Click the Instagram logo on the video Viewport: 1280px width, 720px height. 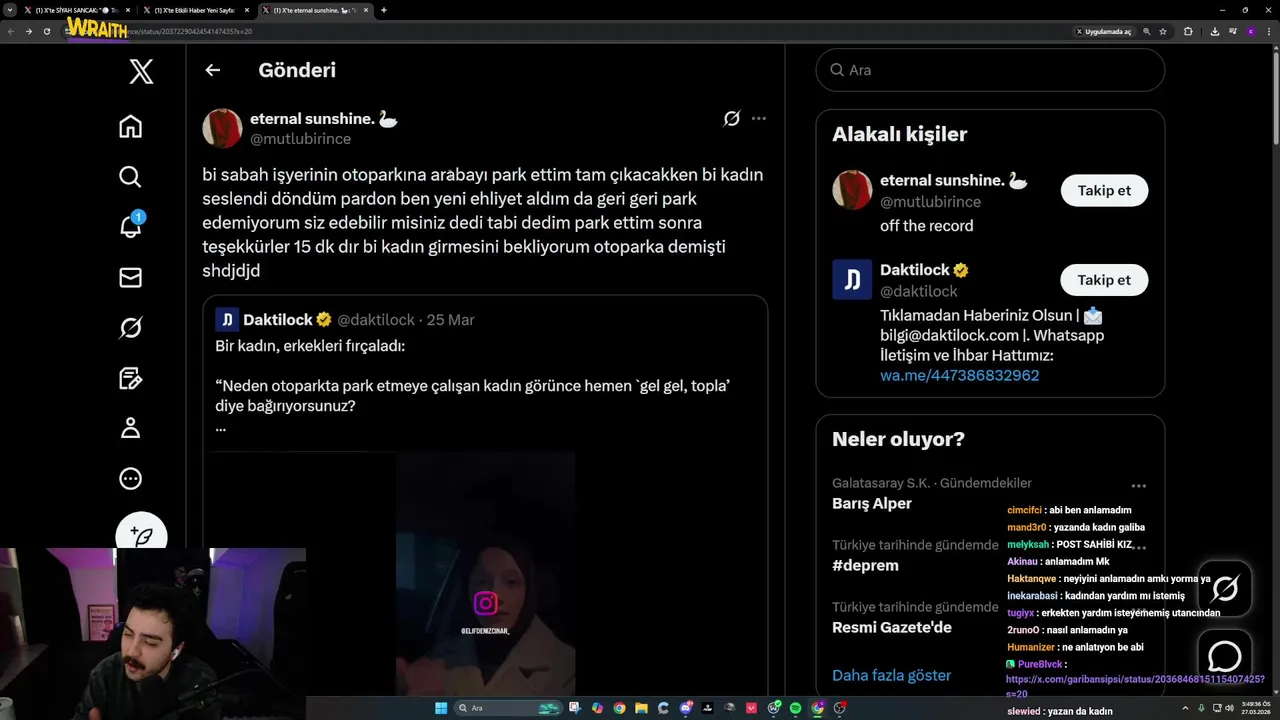coord(486,603)
